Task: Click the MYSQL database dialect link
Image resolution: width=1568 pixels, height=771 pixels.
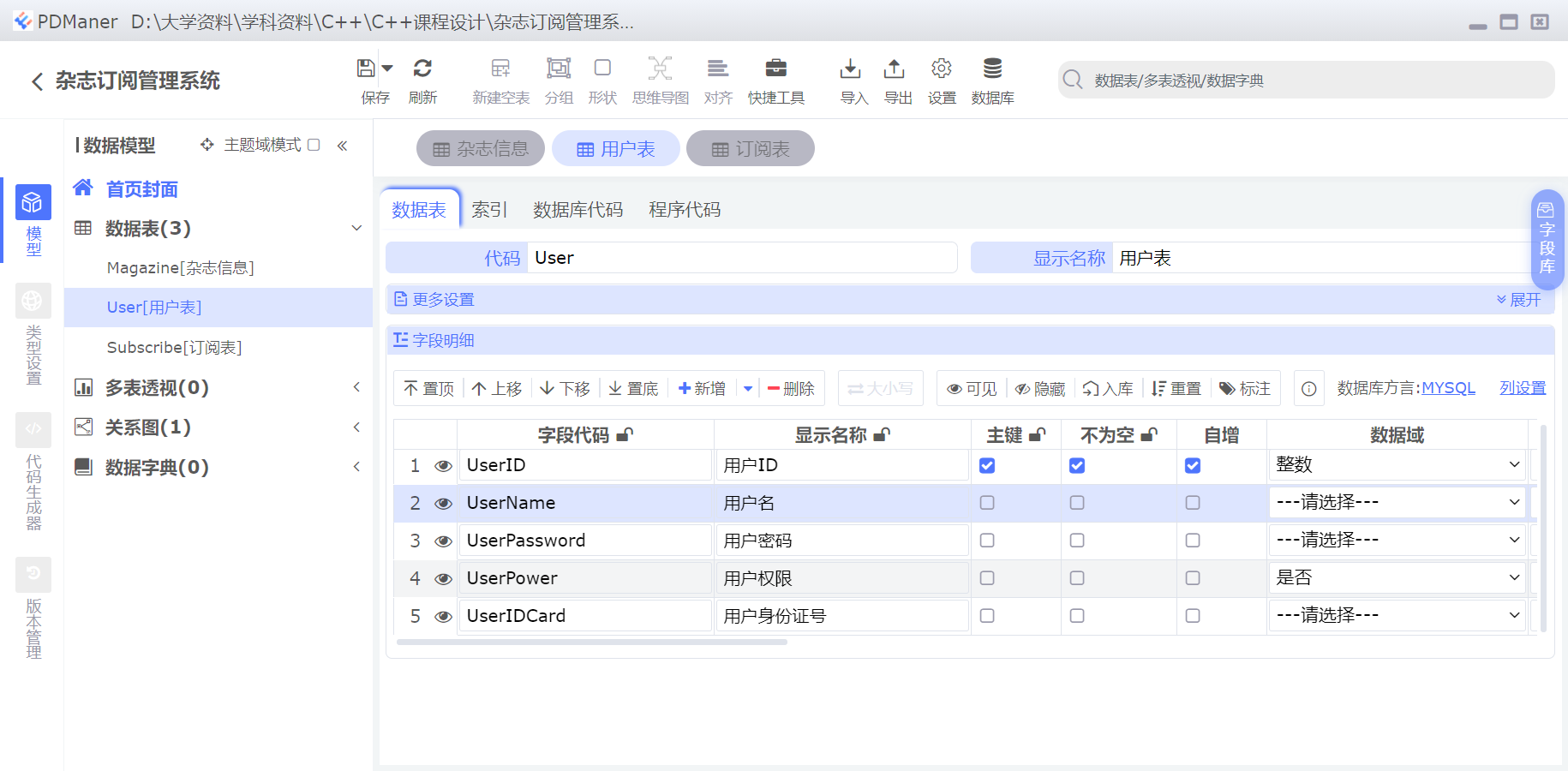Action: [x=1449, y=387]
